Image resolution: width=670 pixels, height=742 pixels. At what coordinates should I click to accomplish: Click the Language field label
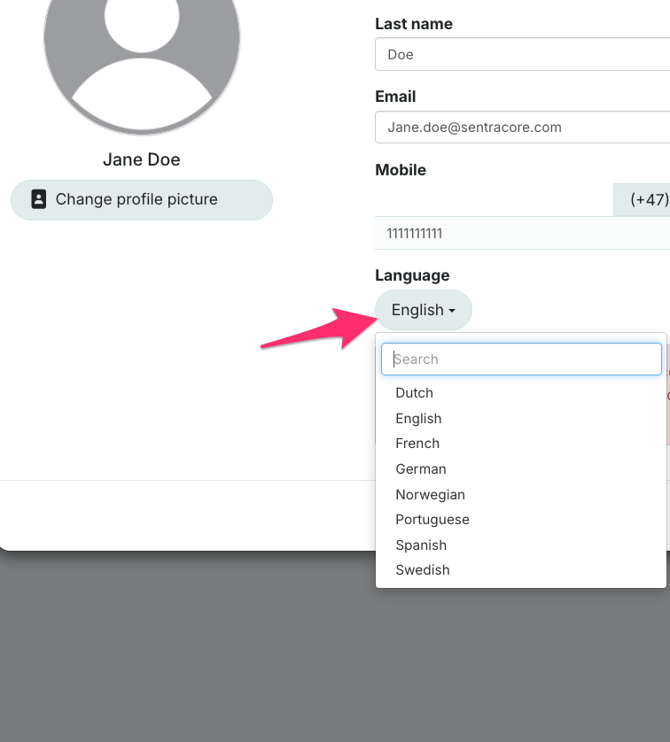tap(412, 275)
